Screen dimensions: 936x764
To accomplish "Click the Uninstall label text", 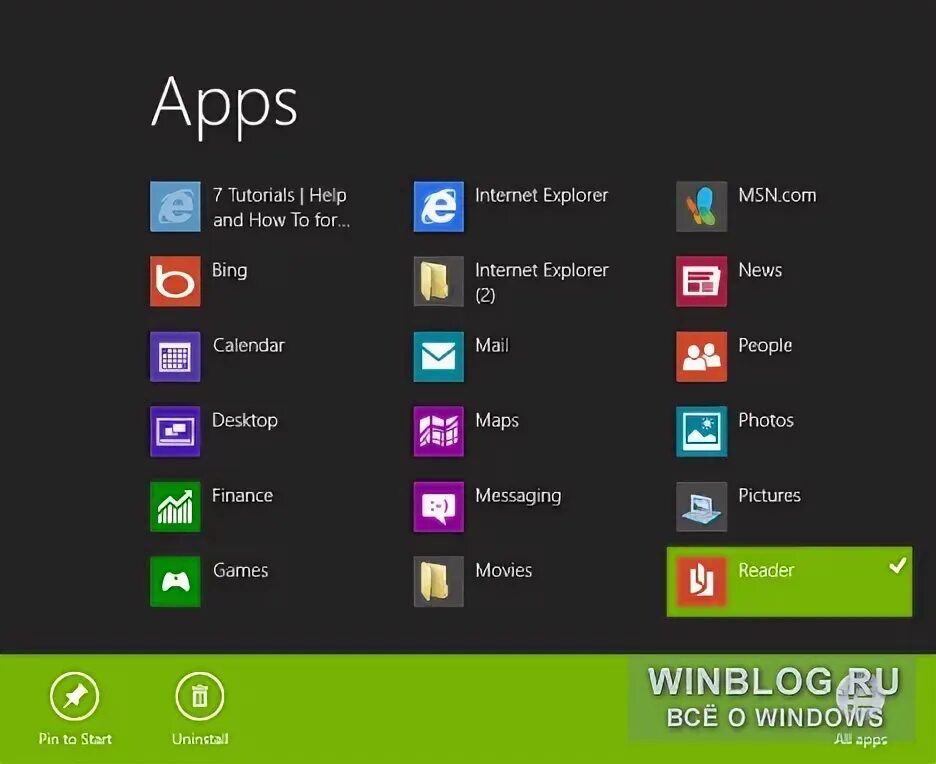I will coord(200,739).
